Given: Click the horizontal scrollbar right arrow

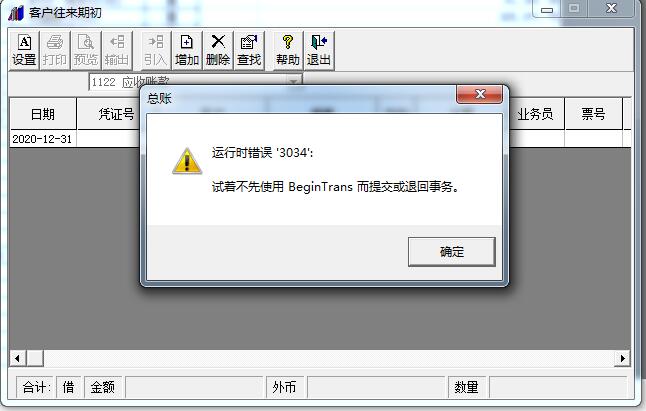Looking at the screenshot, I should (x=623, y=358).
